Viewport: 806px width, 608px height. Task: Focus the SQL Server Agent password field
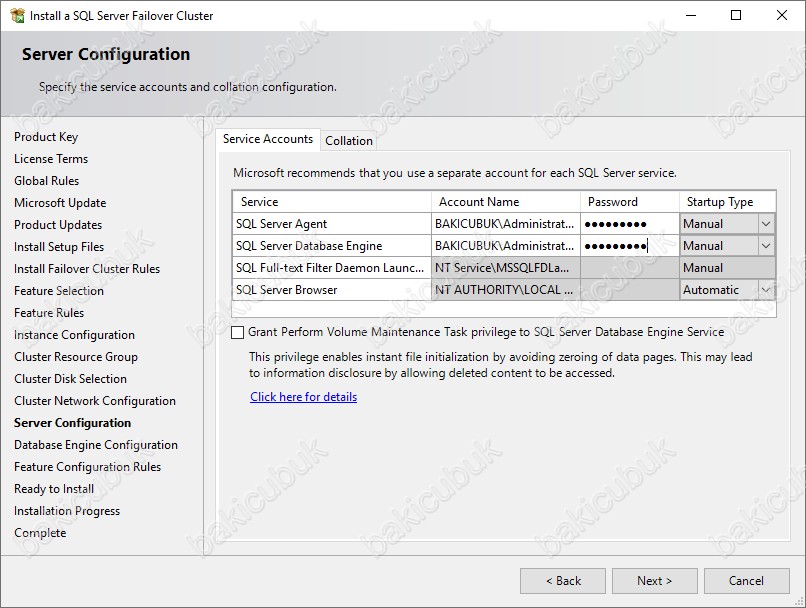point(630,224)
